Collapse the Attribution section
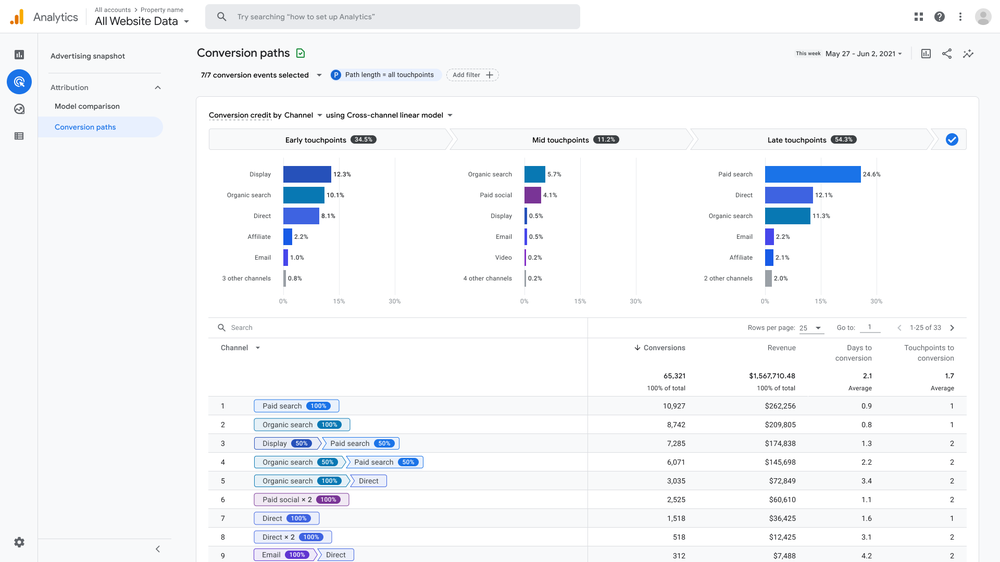1000x562 pixels. [x=157, y=88]
